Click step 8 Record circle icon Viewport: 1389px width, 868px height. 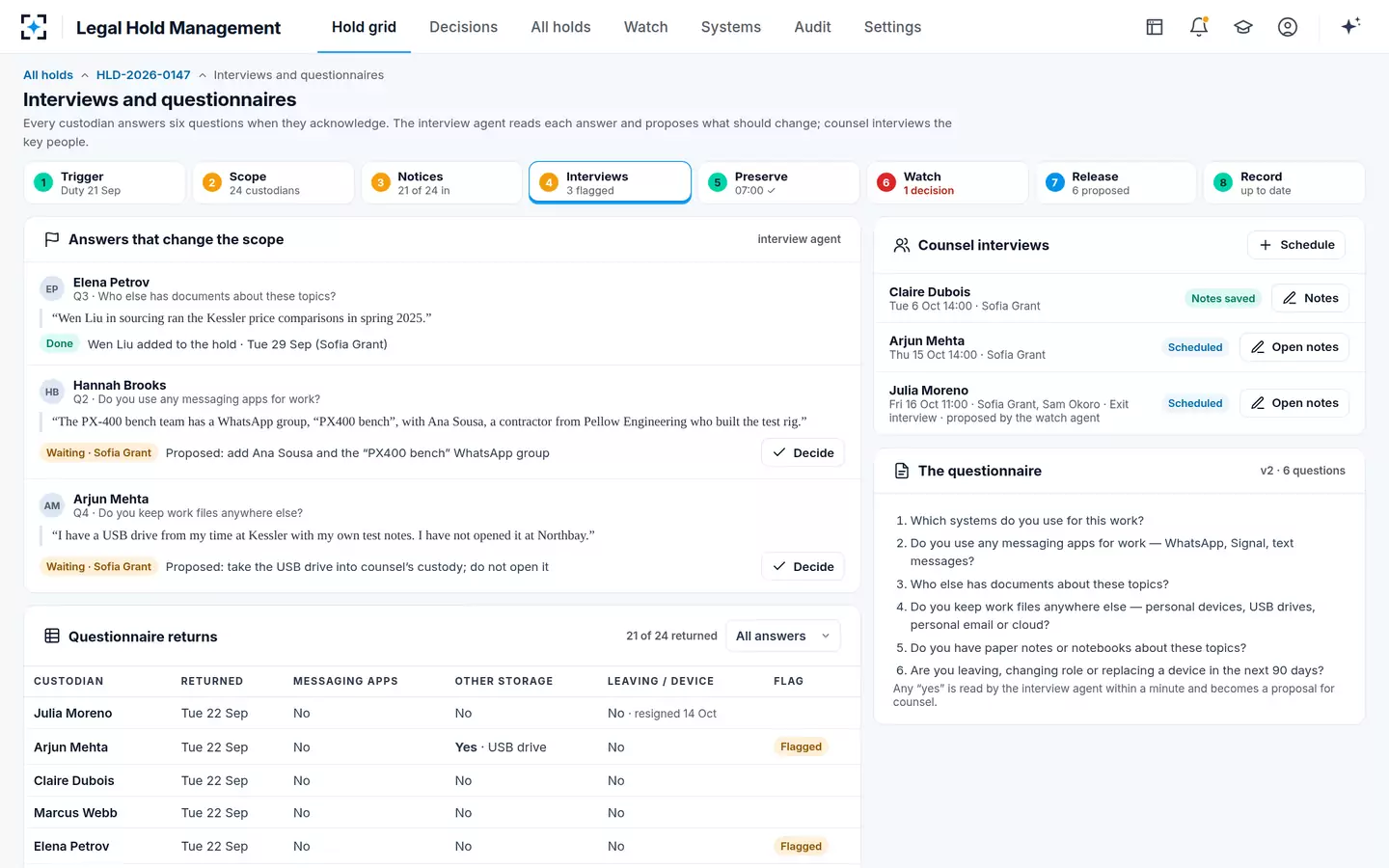click(x=1223, y=182)
